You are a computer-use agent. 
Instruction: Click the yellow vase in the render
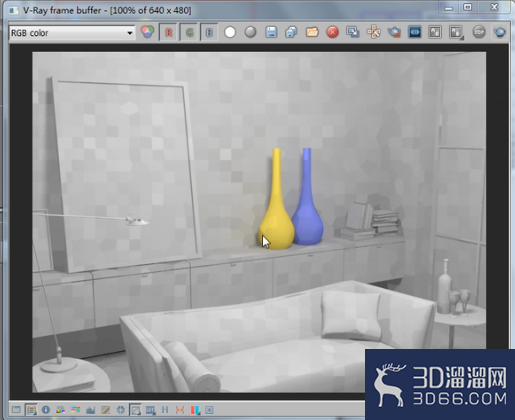[x=277, y=213]
